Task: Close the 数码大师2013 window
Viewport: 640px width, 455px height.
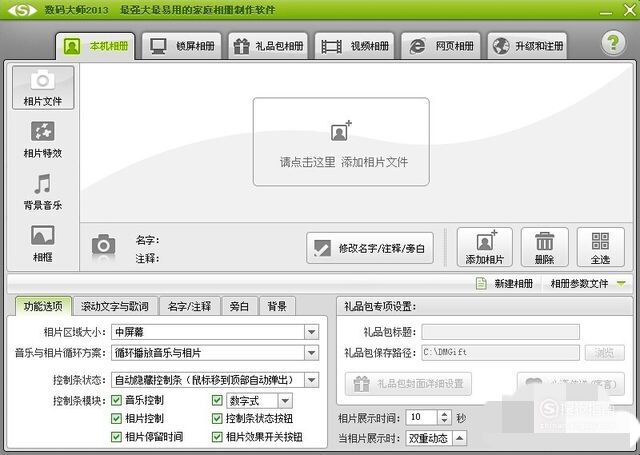Action: click(629, 10)
